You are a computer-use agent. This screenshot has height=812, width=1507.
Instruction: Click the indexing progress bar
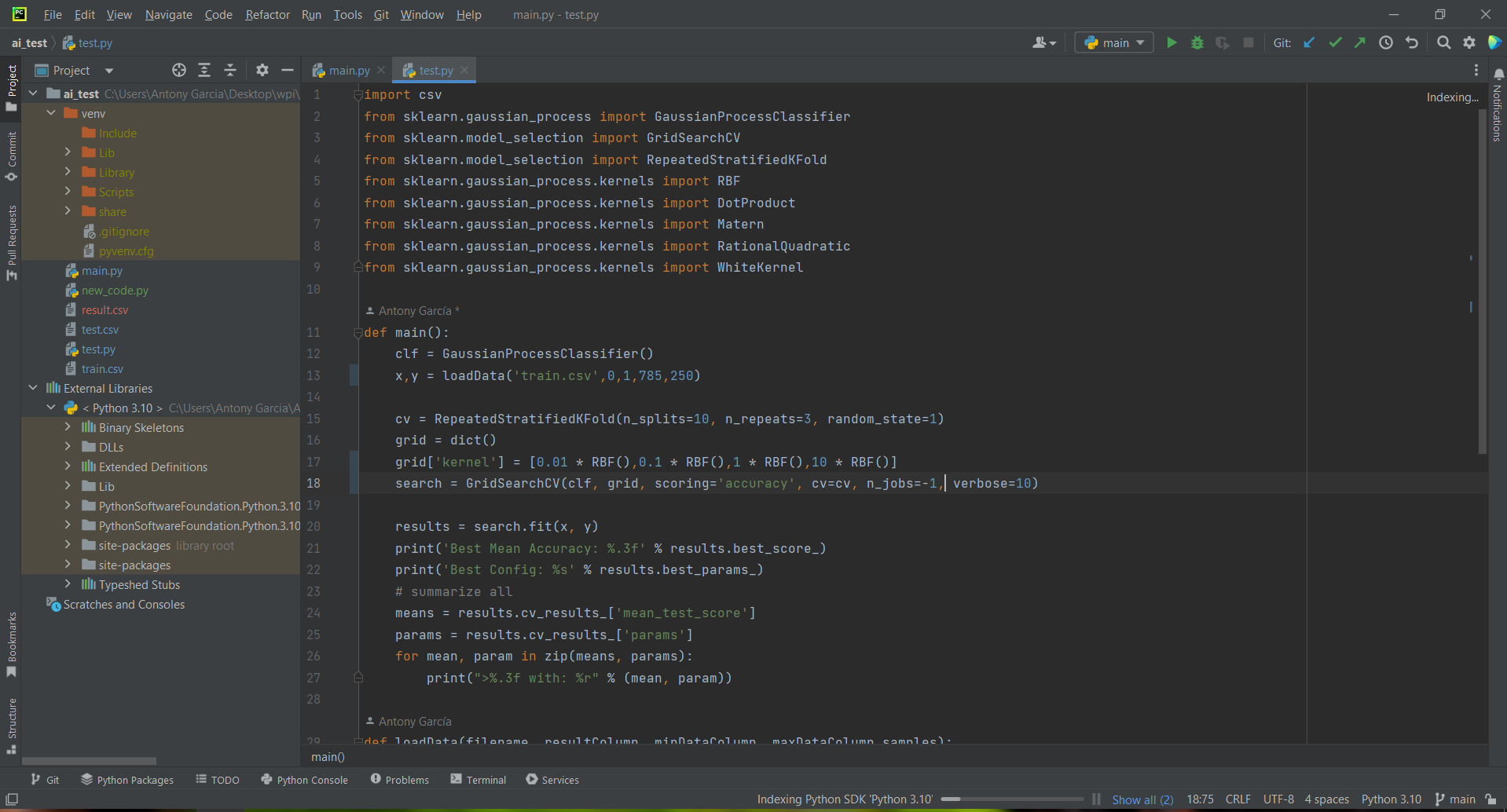tap(1014, 799)
